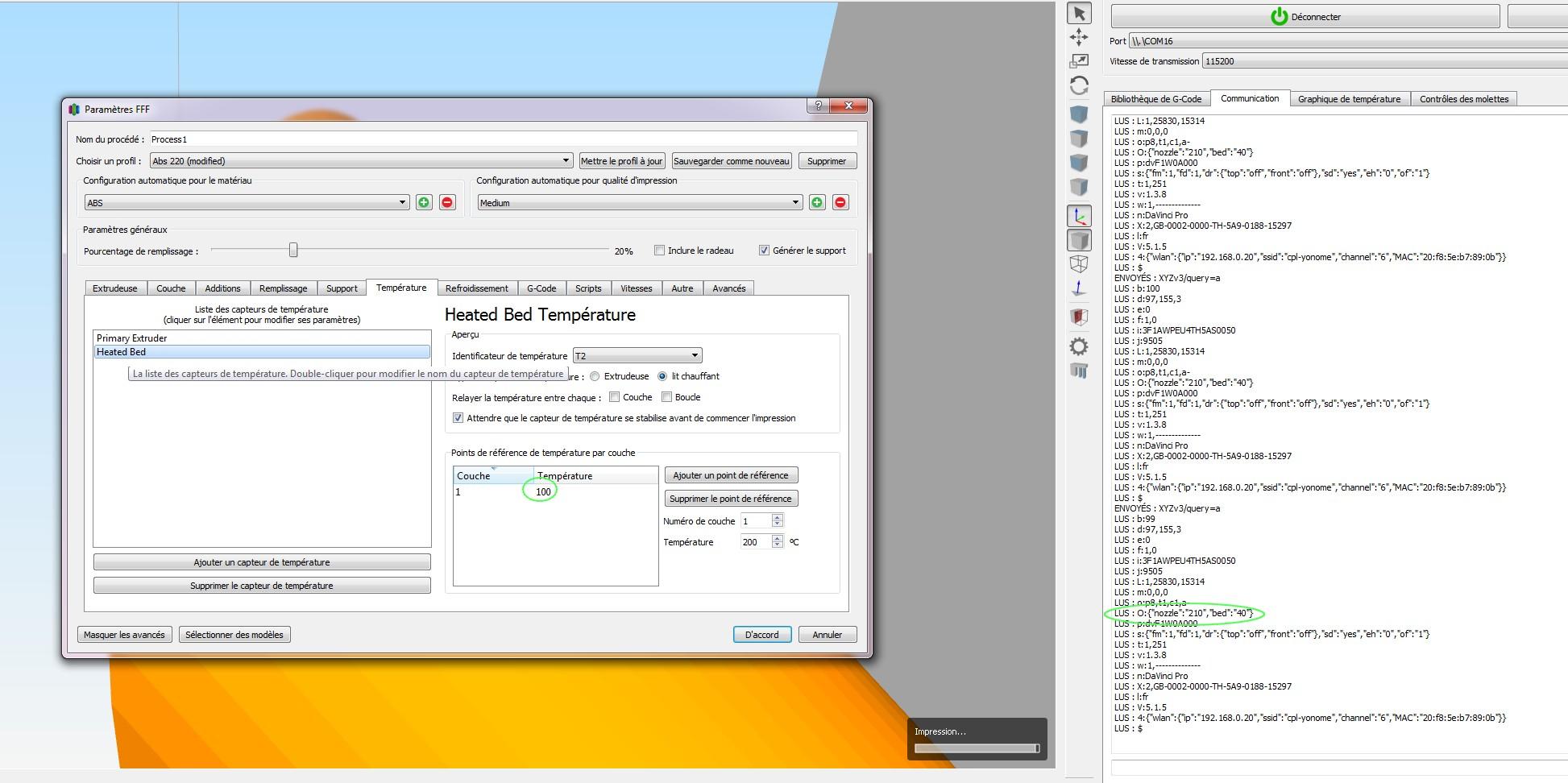Activate the rotate models tool
The image size is (1568, 783).
coord(1079,85)
